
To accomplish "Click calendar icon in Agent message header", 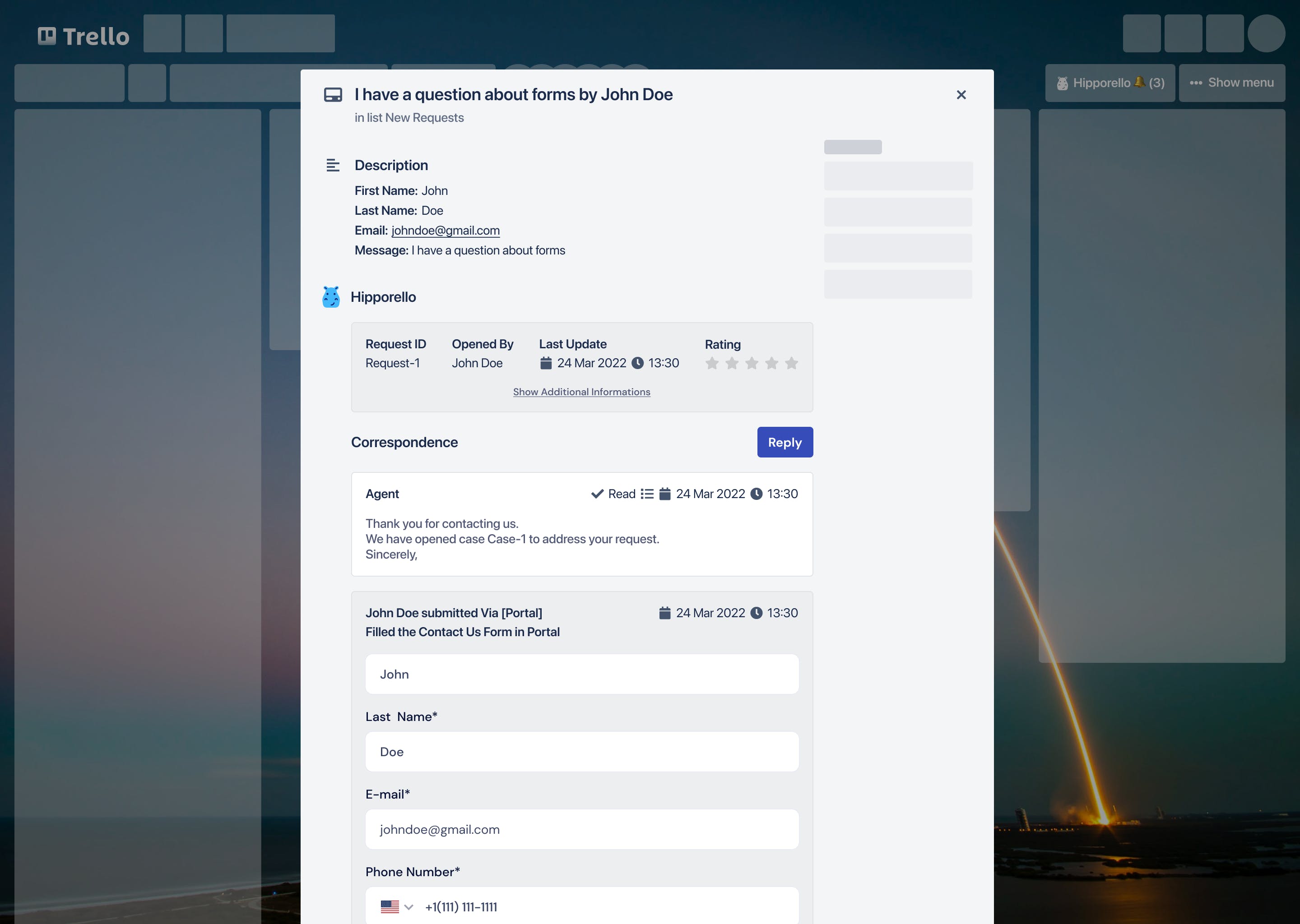I will pos(665,494).
